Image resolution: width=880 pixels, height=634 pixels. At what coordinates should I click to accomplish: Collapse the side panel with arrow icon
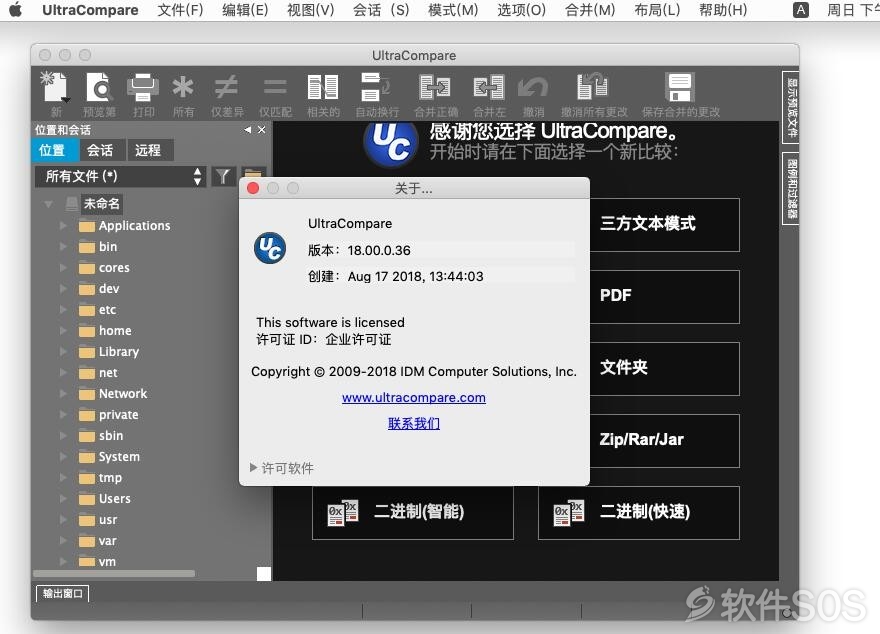click(x=248, y=130)
